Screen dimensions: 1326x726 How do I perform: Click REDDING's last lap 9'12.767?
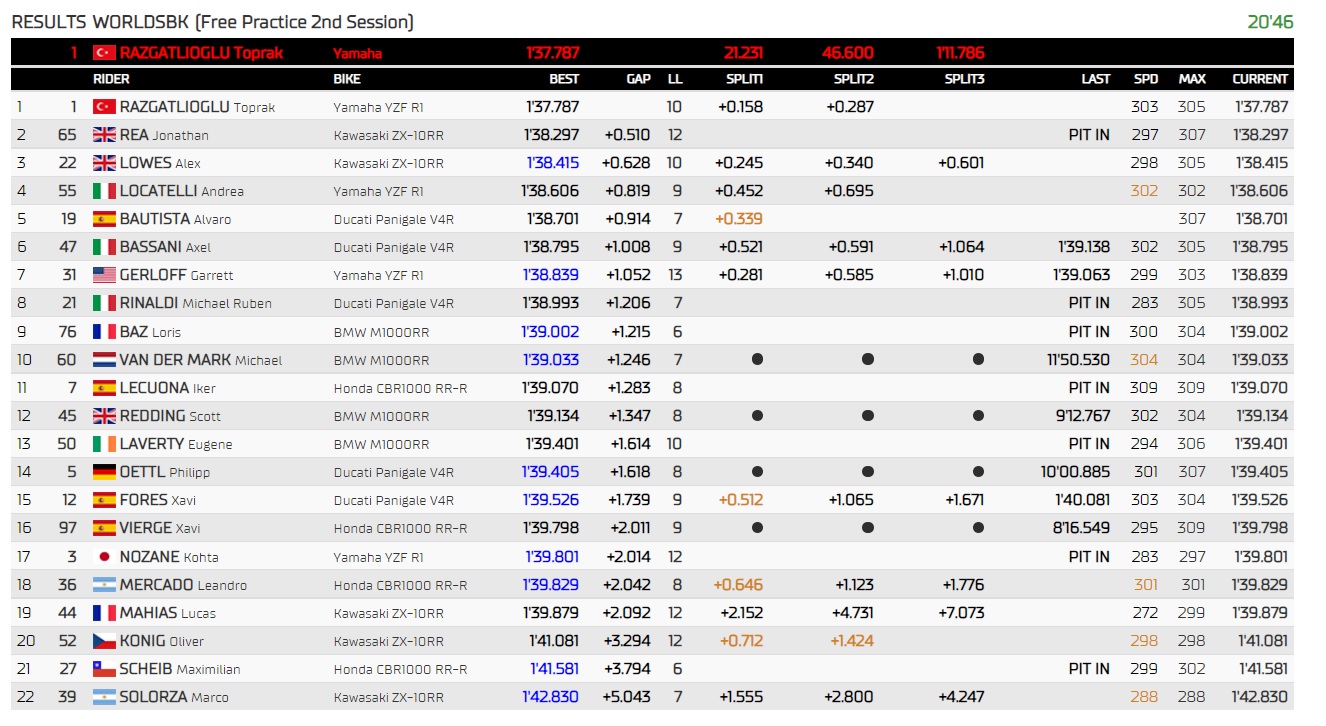pos(1082,416)
